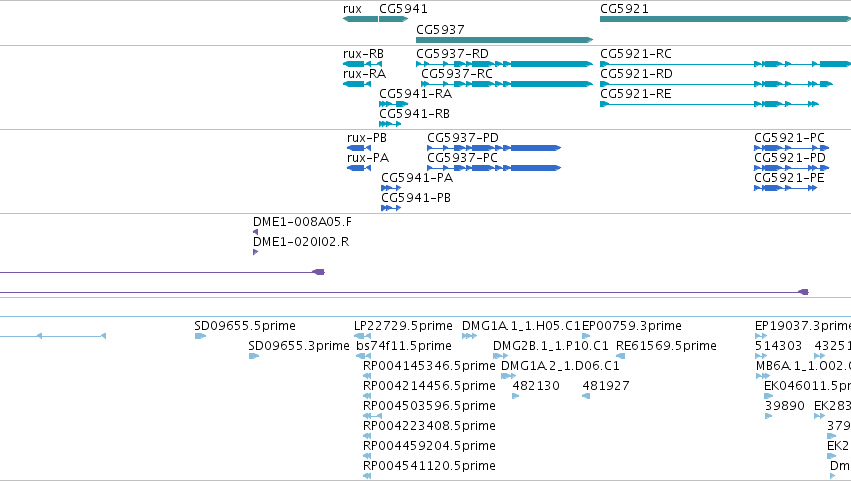The width and height of the screenshot is (851, 481).
Task: Click the 482130 feature label
Action: coord(536,386)
